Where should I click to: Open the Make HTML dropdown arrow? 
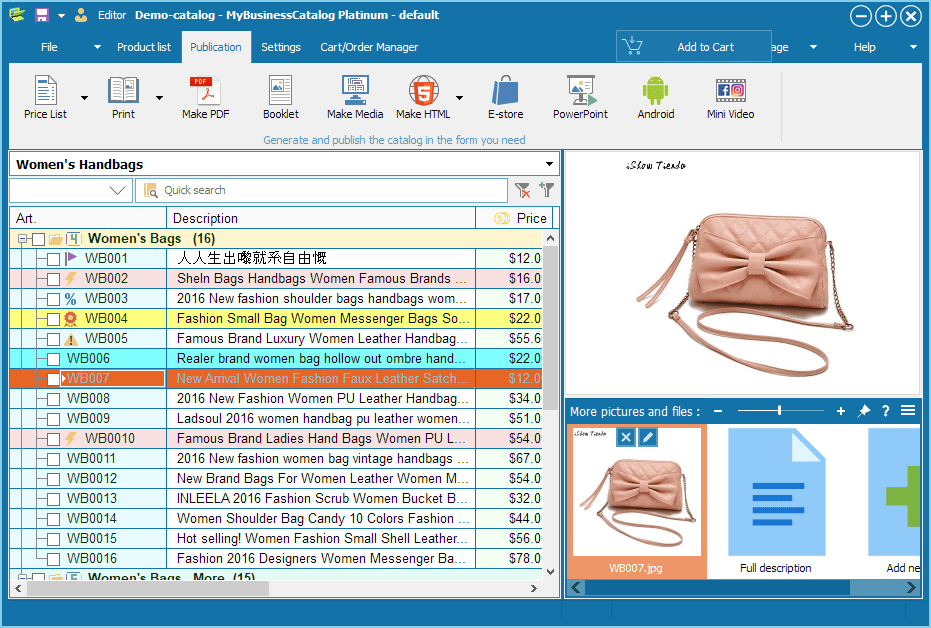click(x=459, y=98)
